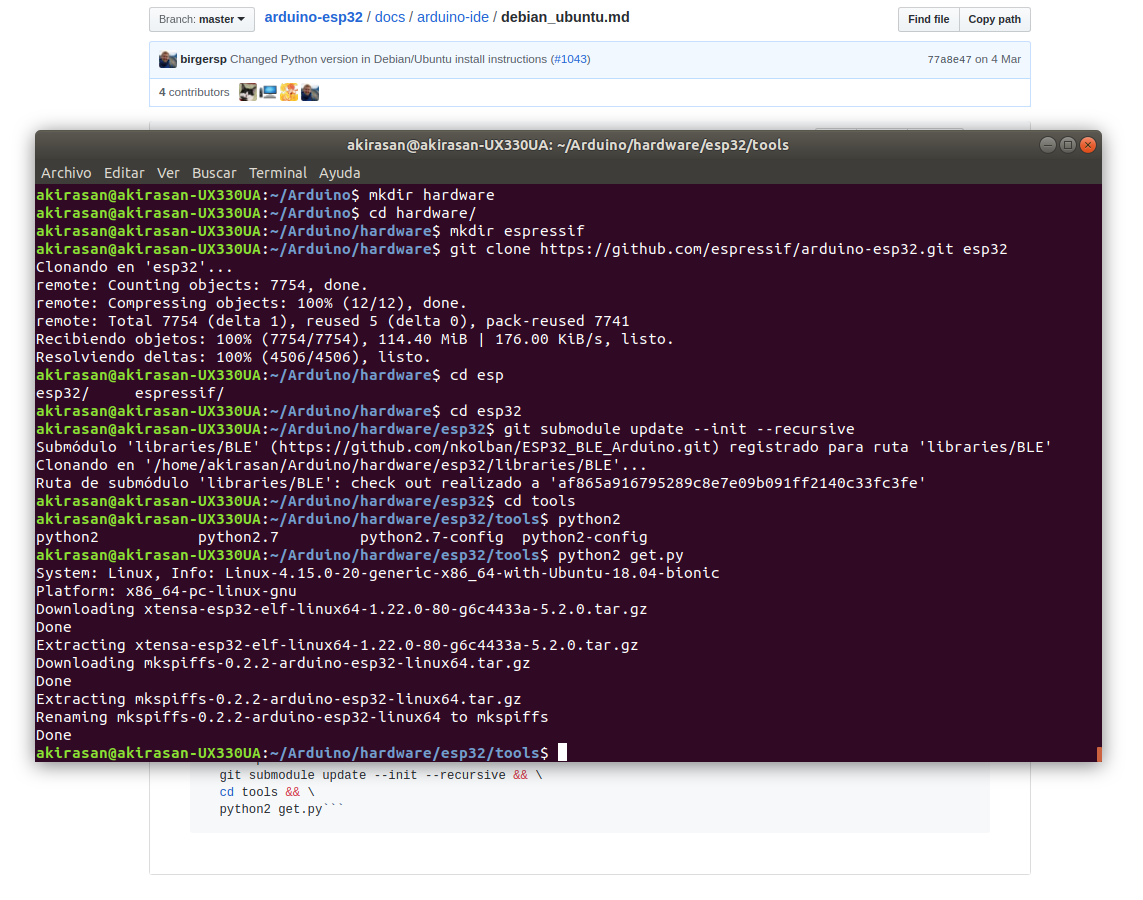Image resolution: width=1143 pixels, height=900 pixels.
Task: Click 'remote: Total 7754' line
Action: click(332, 321)
